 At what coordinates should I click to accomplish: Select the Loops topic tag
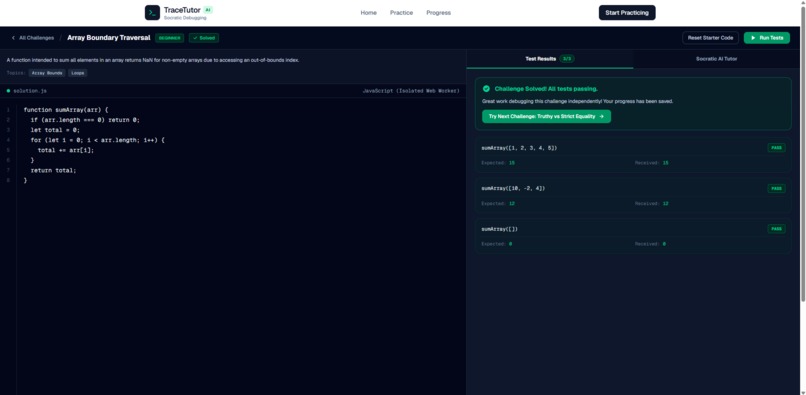[x=78, y=73]
